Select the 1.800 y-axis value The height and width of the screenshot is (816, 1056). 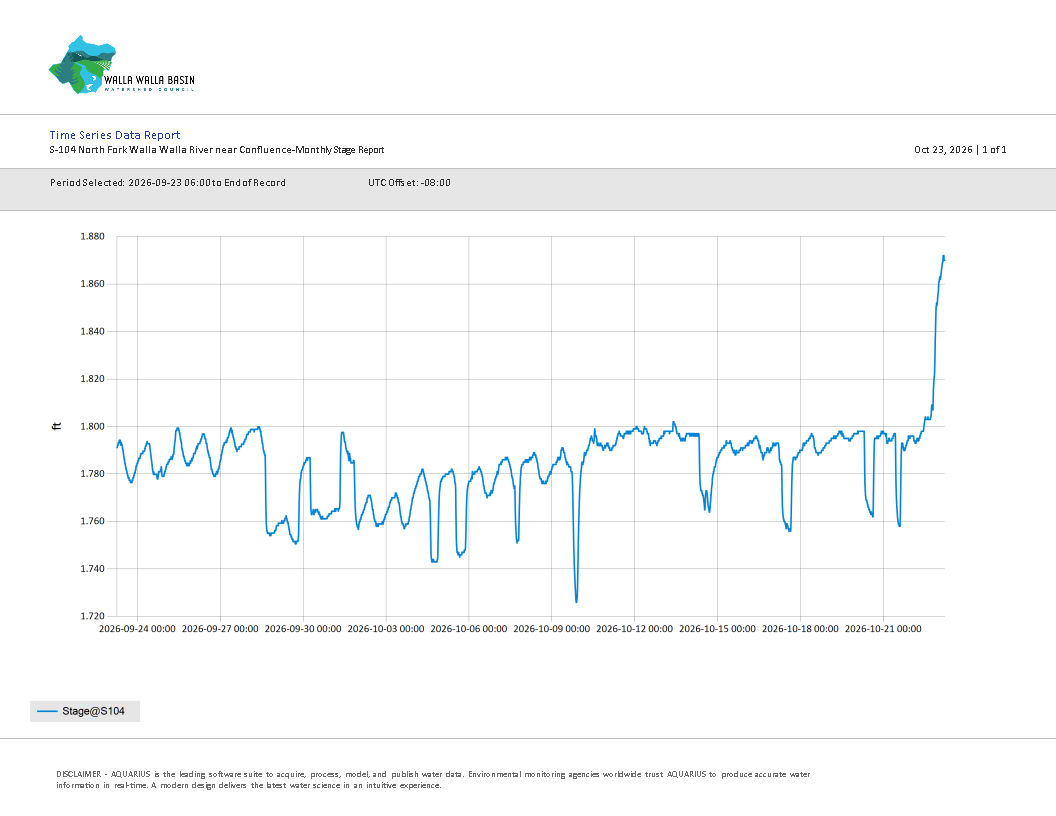(92, 426)
